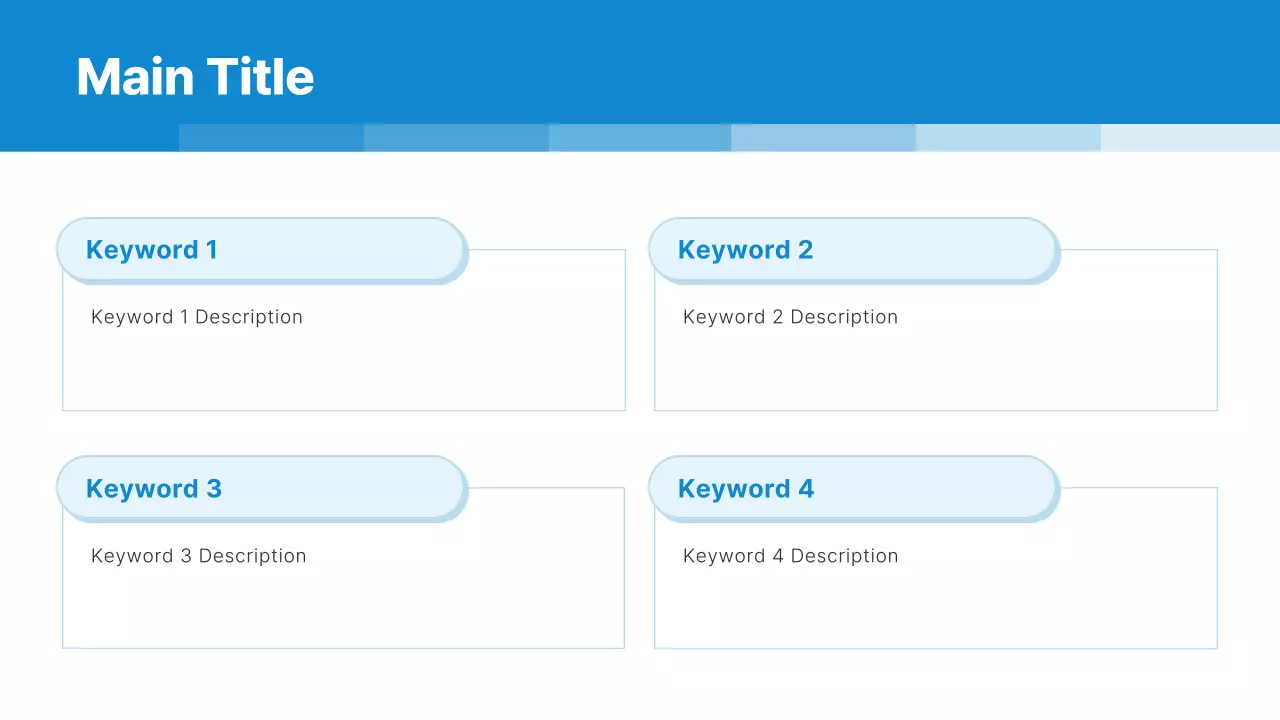Click the fourth segment of the header stripe
The width and height of the screenshot is (1280, 720).
823,138
